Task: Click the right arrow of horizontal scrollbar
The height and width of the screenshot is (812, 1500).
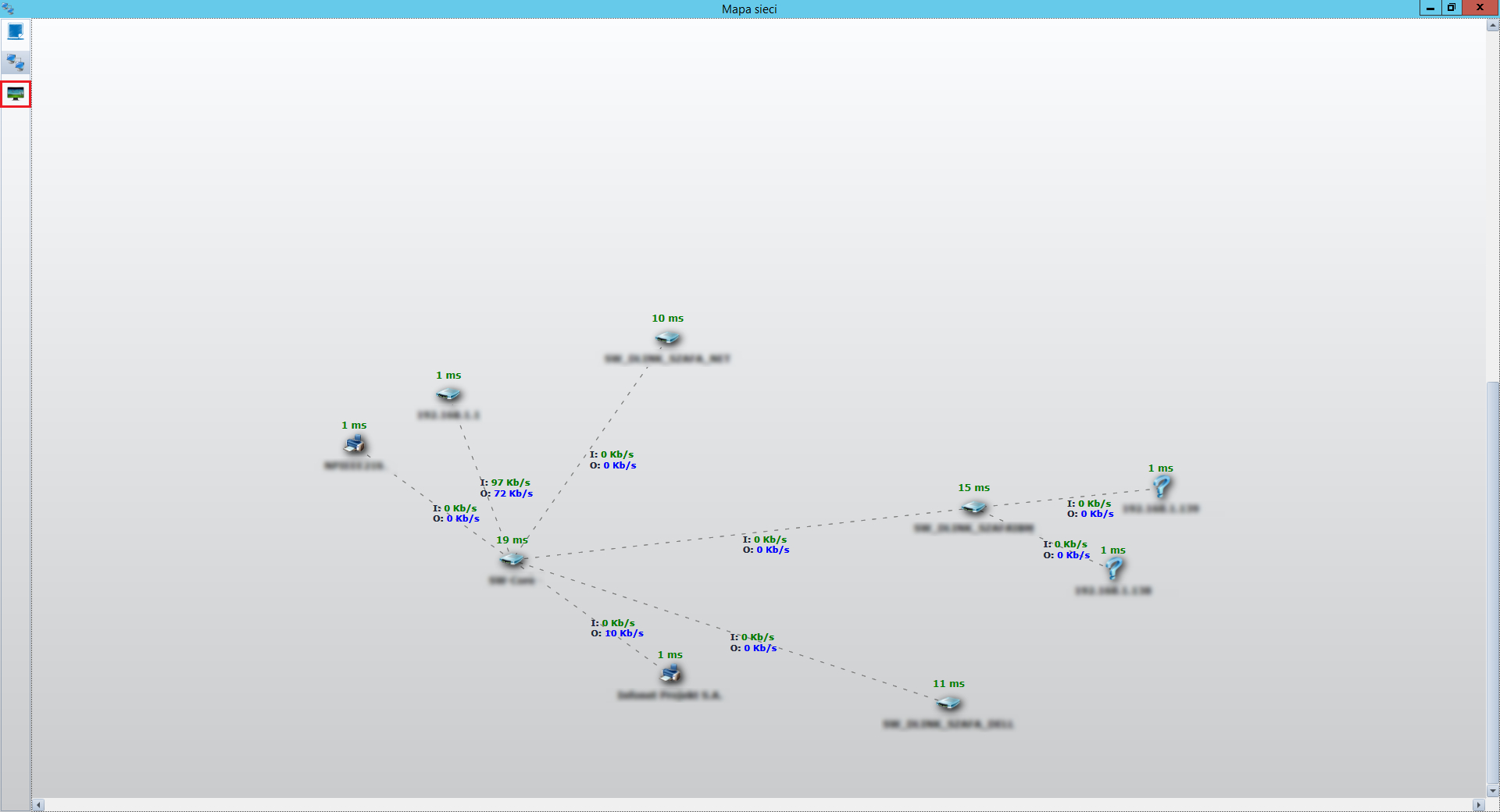Action: (1477, 805)
